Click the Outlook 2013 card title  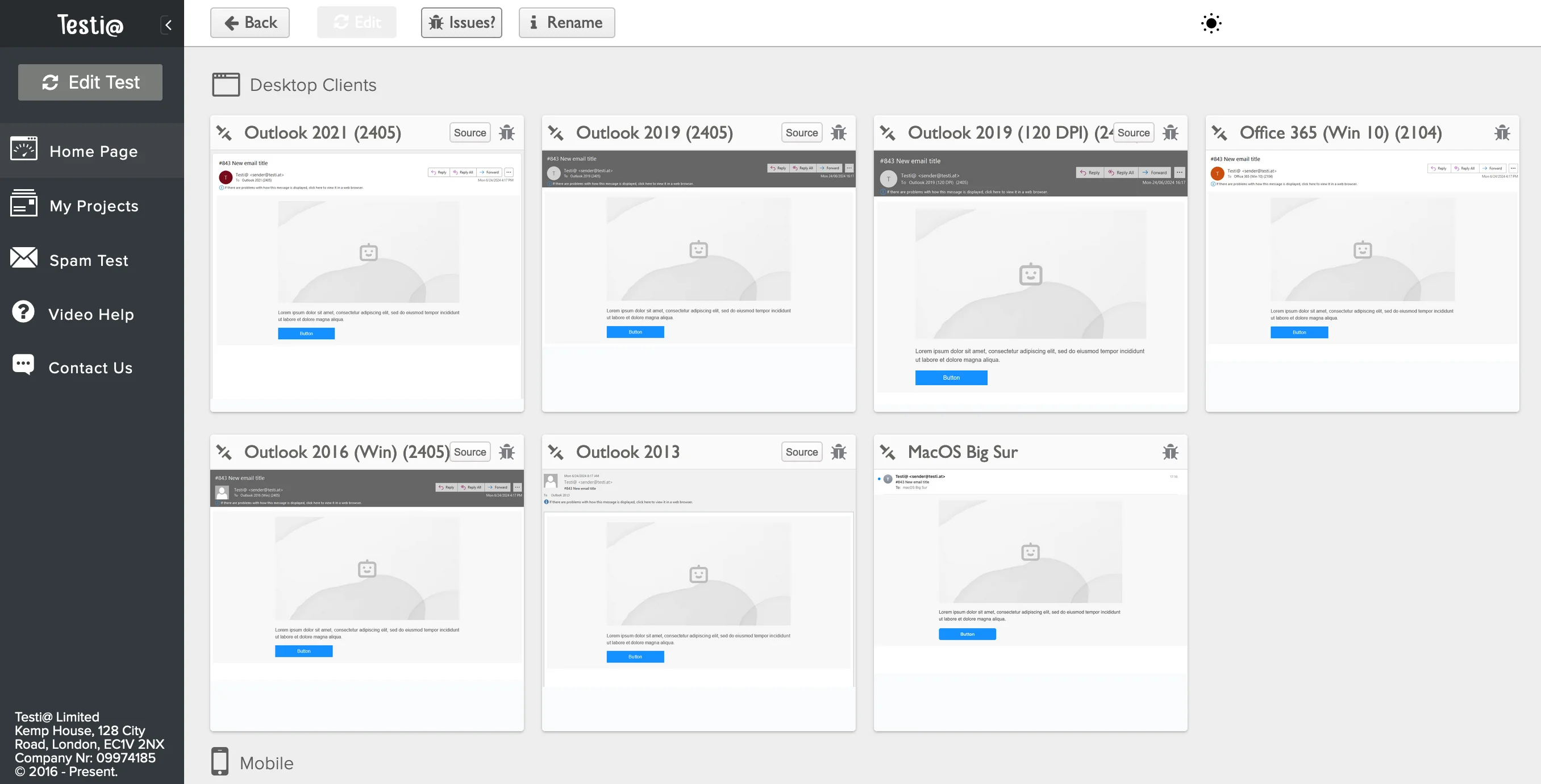627,452
